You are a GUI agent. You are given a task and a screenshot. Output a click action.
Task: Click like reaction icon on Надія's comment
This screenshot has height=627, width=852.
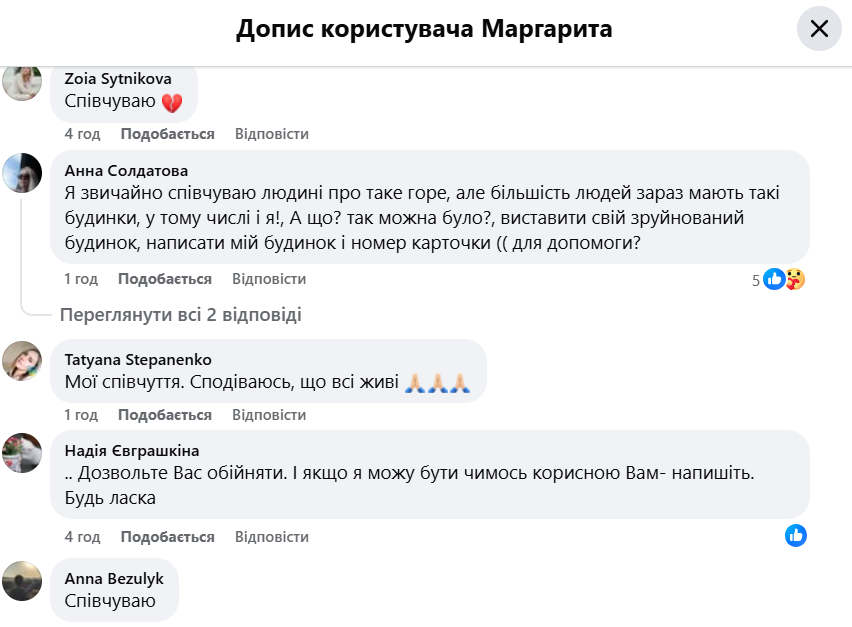796,536
